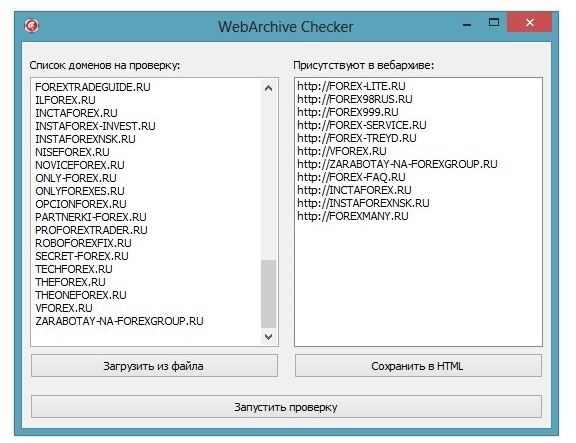Select ONLYFOREXES.RU in the domain list

point(80,191)
